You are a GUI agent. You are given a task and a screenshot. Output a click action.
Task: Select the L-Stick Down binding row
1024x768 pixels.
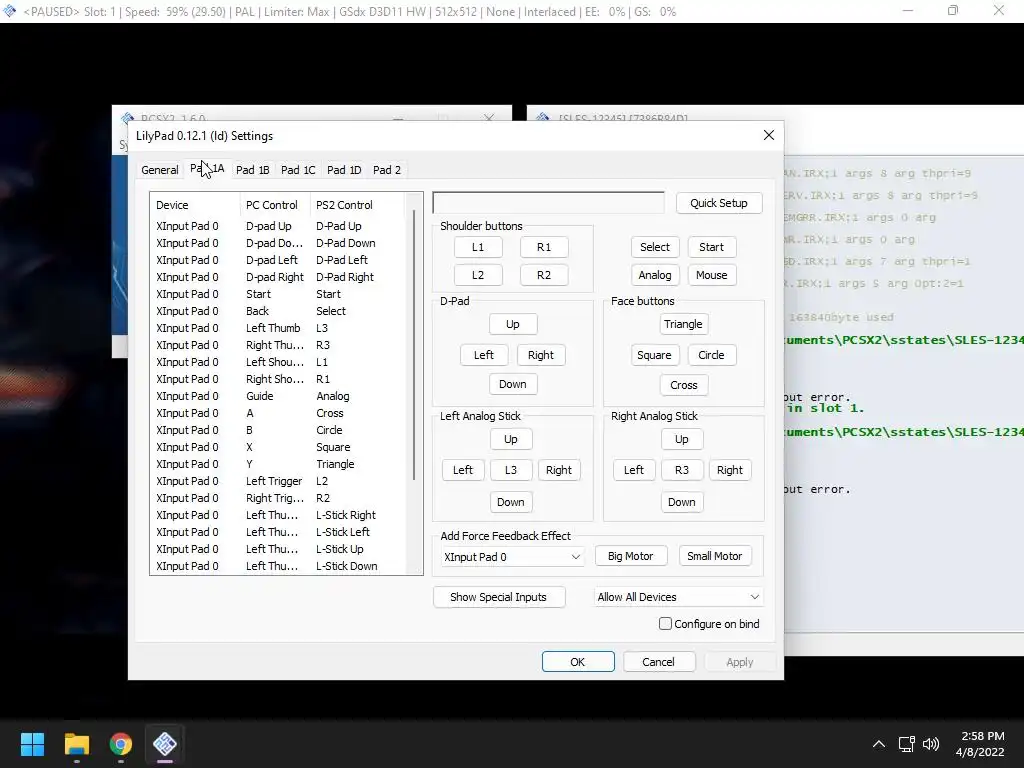click(x=278, y=566)
